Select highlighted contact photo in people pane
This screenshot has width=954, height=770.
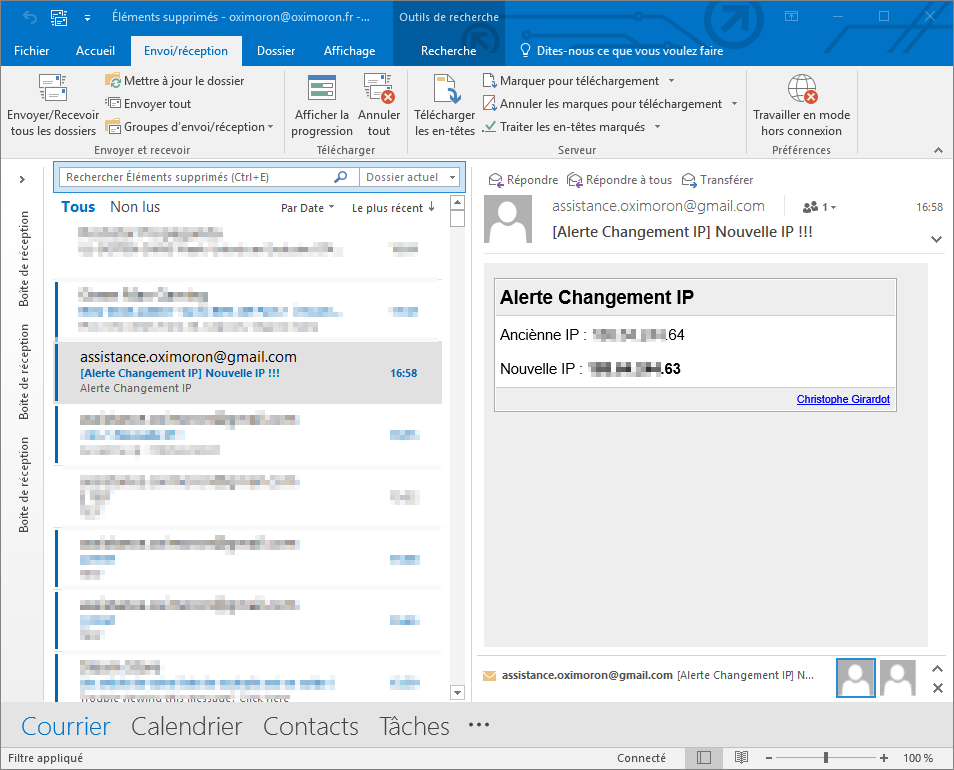(x=855, y=678)
